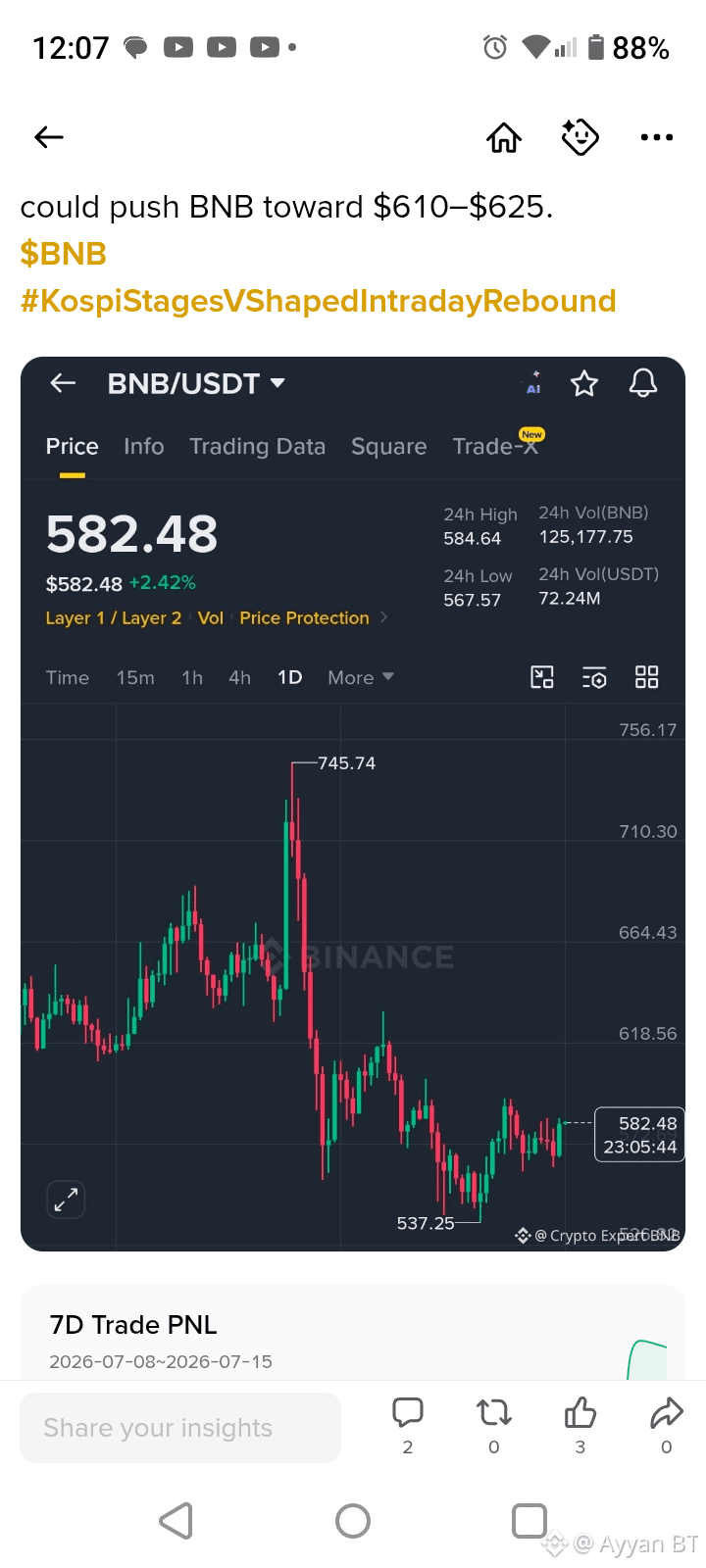Tap the Vol tag
Viewport: 706px width, 1568px height.
point(211,618)
